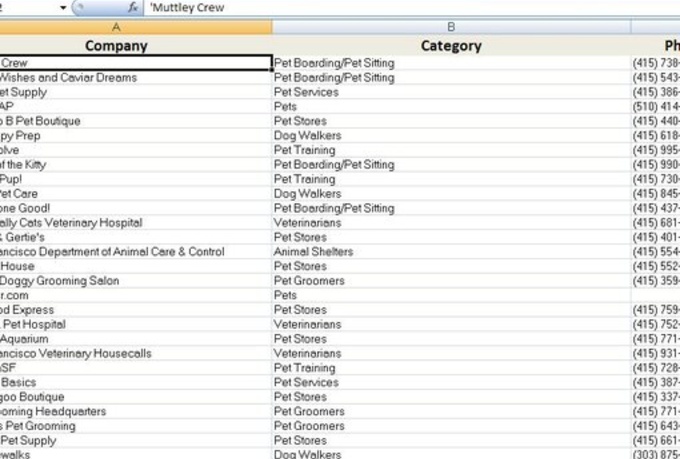Select the selected cell ending in Crew

pos(136,63)
